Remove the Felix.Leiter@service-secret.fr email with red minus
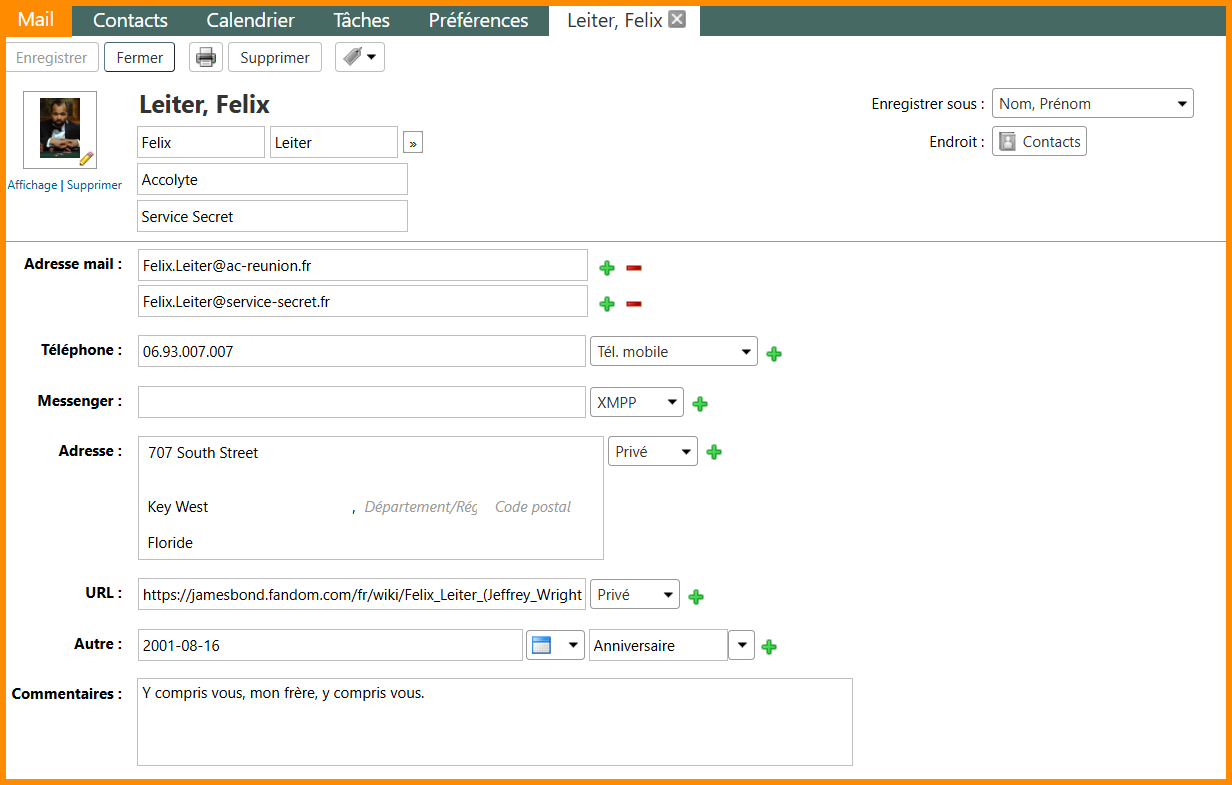 634,304
